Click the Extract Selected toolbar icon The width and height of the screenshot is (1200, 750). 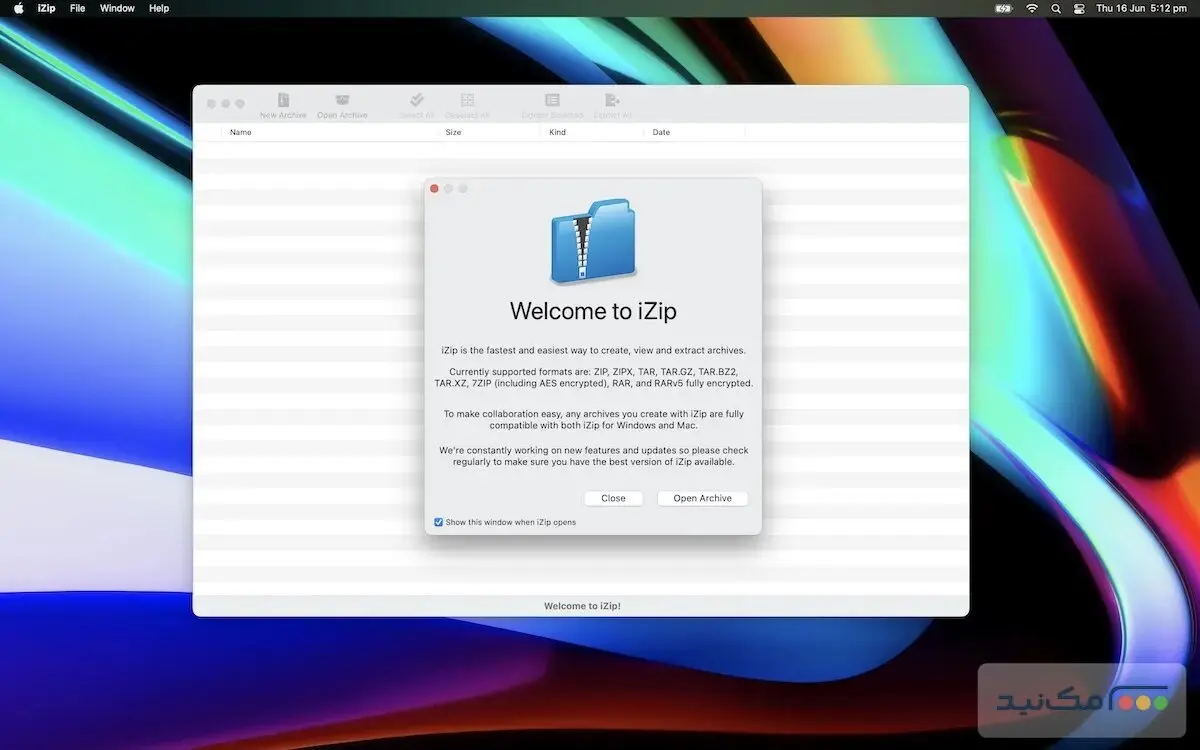pyautogui.click(x=551, y=103)
